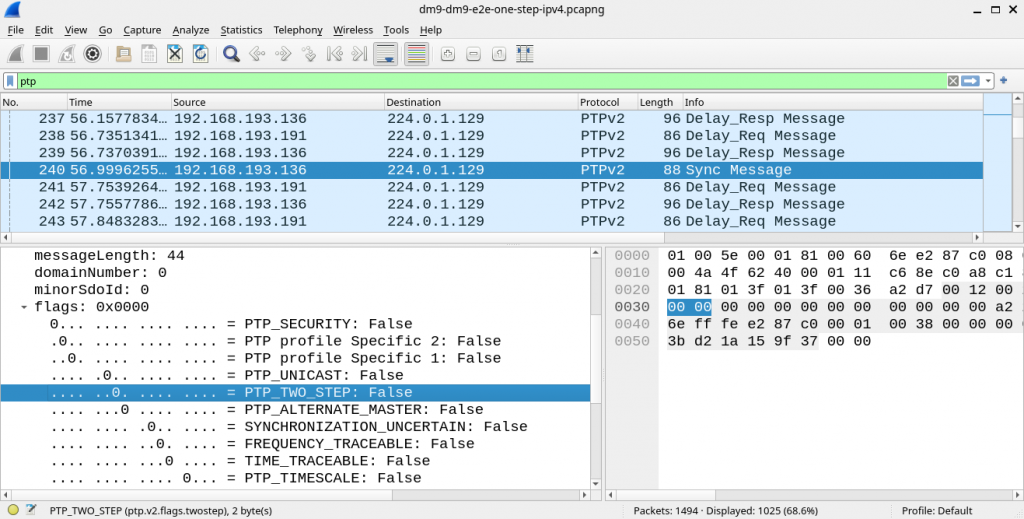
Task: Sort by the Time column header
Action: tap(120, 102)
